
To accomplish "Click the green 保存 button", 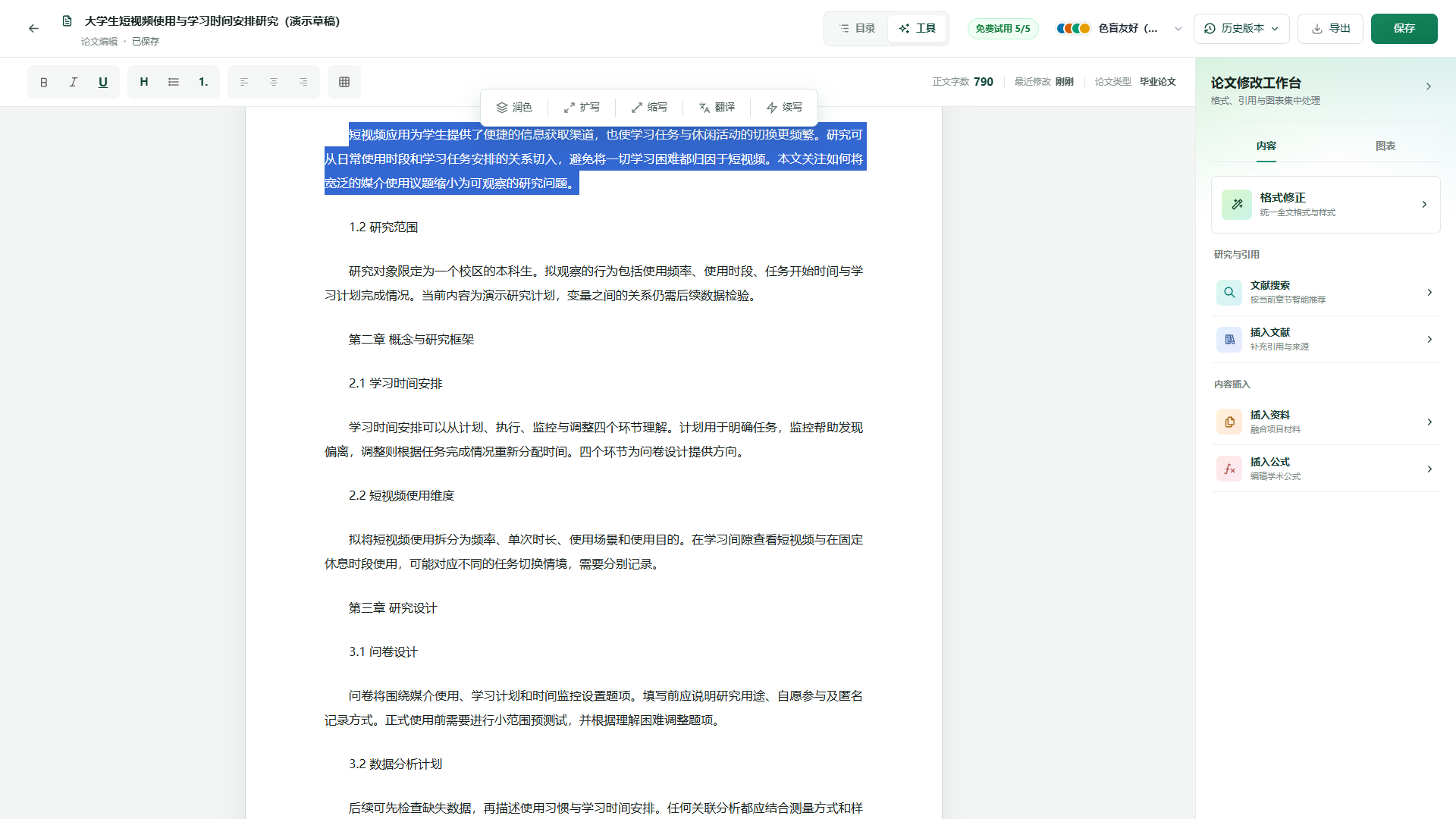I will point(1404,29).
